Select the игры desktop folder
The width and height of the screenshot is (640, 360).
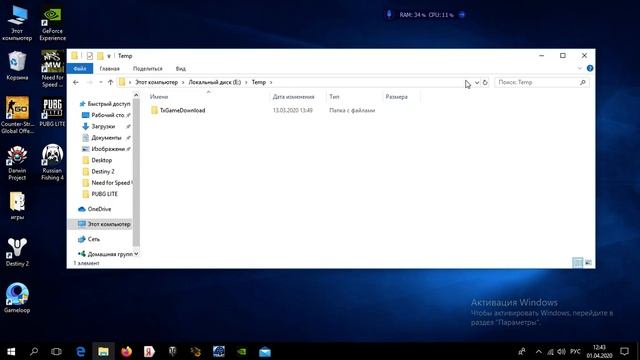tap(17, 206)
